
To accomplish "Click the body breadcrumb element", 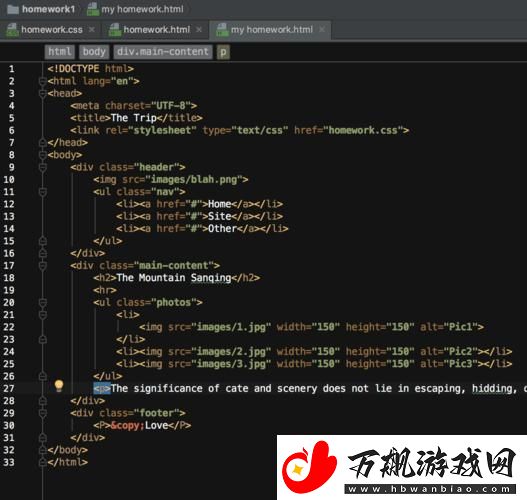I will (94, 52).
